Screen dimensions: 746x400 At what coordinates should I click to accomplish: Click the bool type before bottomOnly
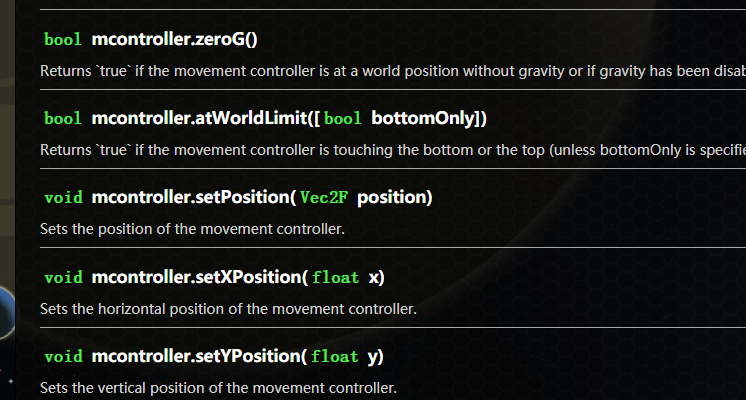(343, 119)
